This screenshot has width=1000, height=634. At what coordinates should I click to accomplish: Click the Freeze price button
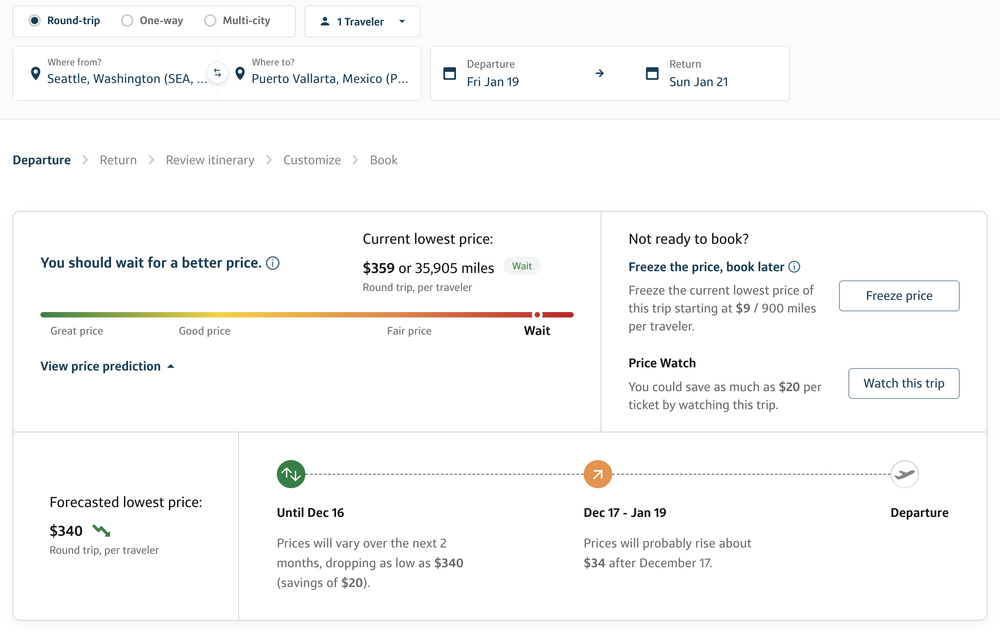pyautogui.click(x=898, y=295)
